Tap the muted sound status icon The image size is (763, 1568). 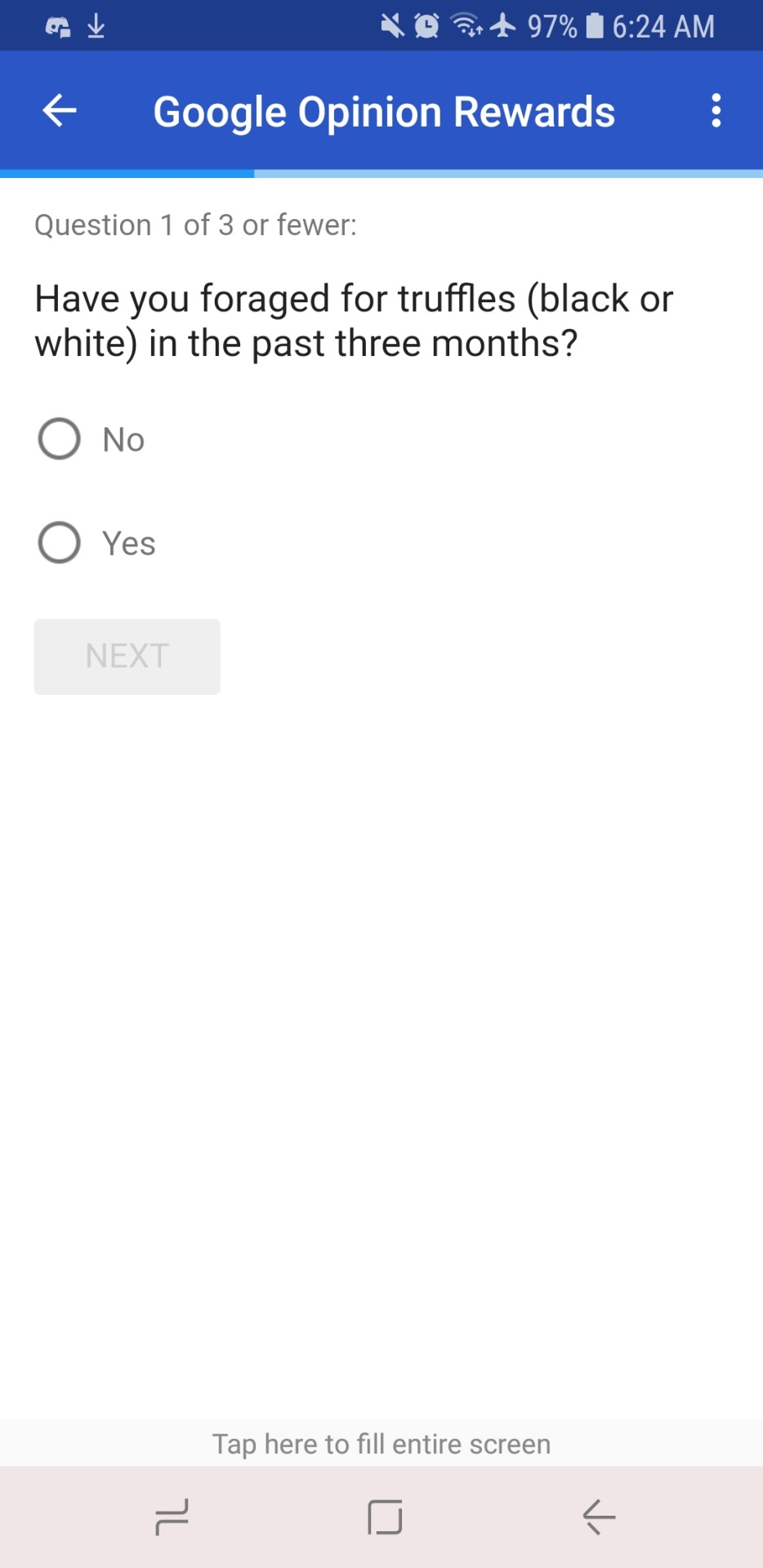tap(392, 27)
